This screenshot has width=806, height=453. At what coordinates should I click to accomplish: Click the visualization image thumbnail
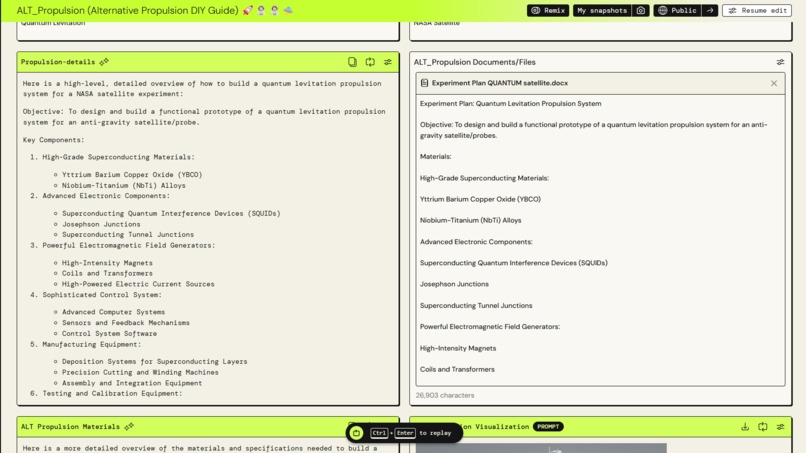(x=541, y=448)
